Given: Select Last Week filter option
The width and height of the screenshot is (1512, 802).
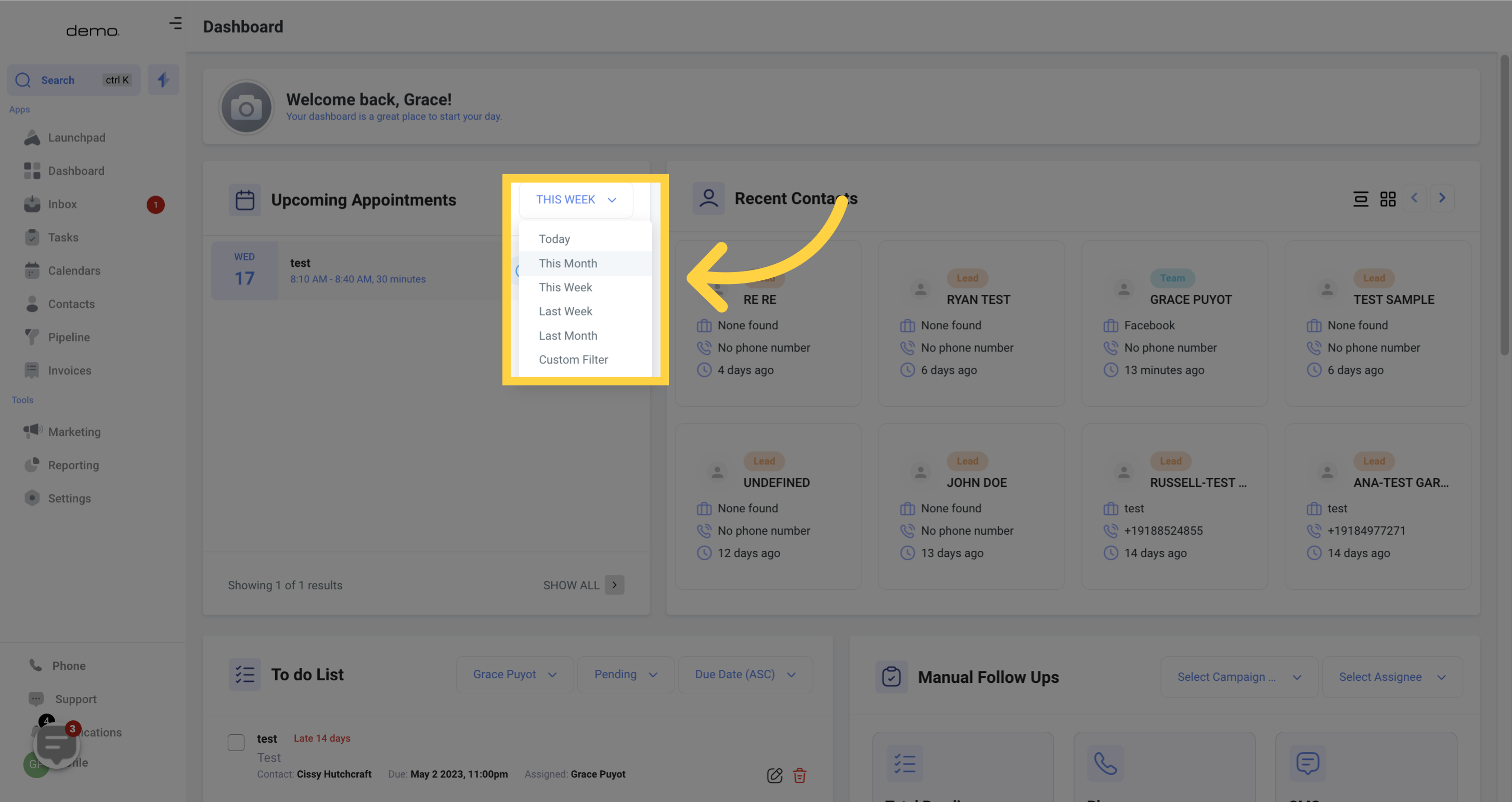Looking at the screenshot, I should tap(565, 312).
